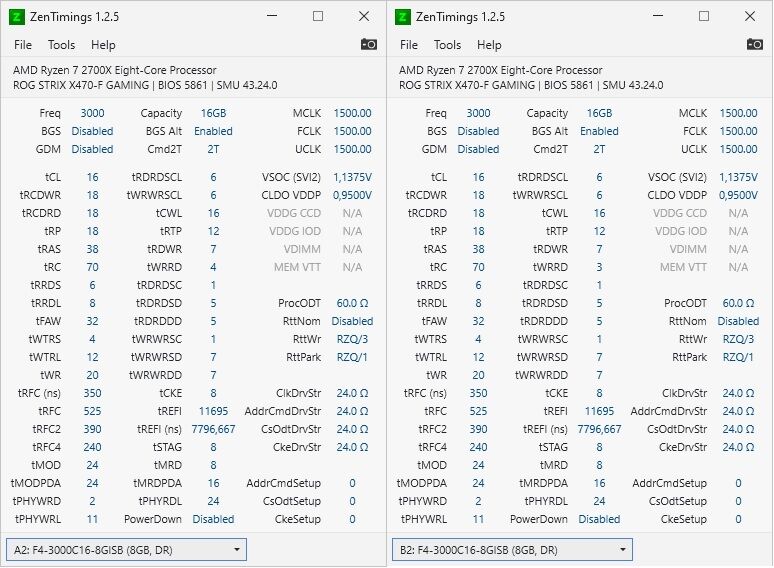Screen dimensions: 774x568
Task: Click the Freq value 3000 in left window
Action: tap(92, 113)
